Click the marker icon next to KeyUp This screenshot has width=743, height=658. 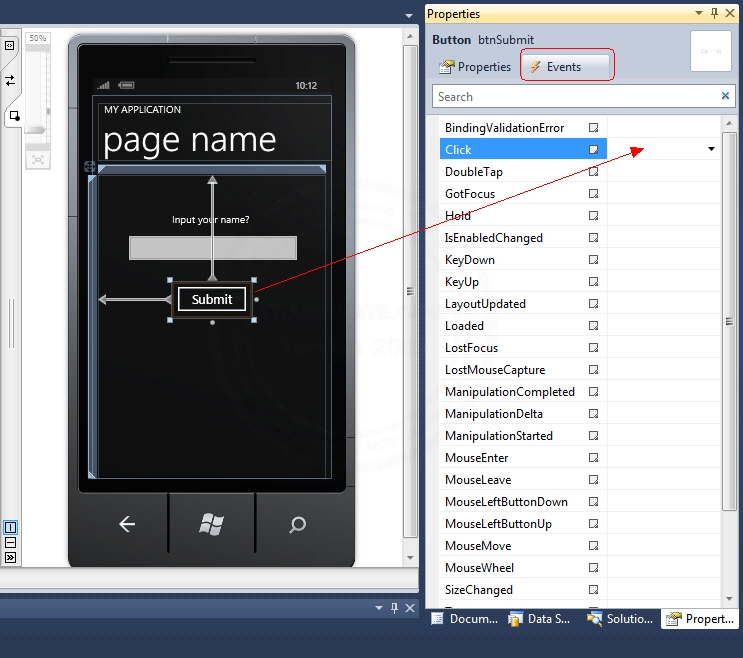[593, 281]
